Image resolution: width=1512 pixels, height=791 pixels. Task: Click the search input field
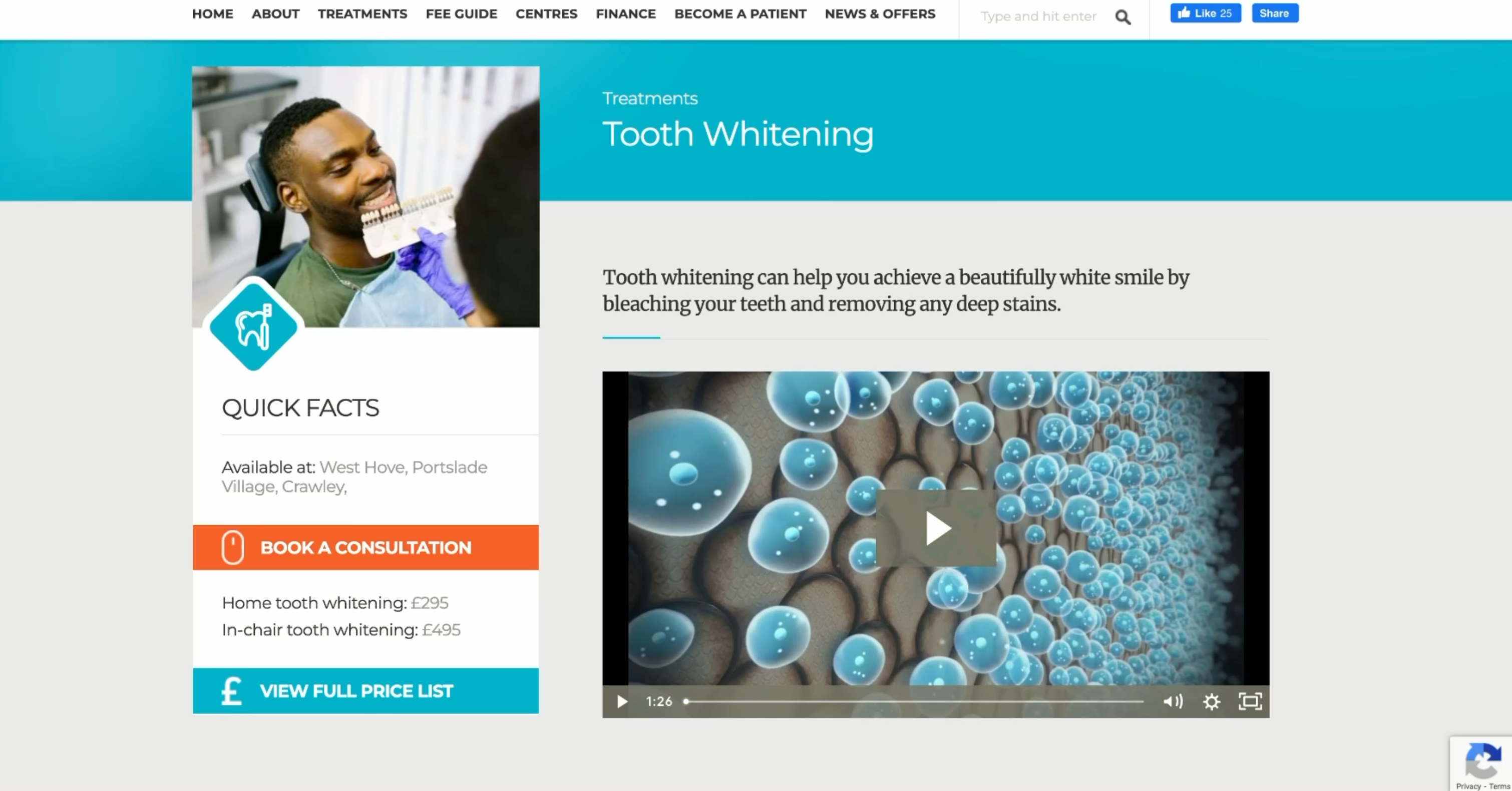point(1038,17)
